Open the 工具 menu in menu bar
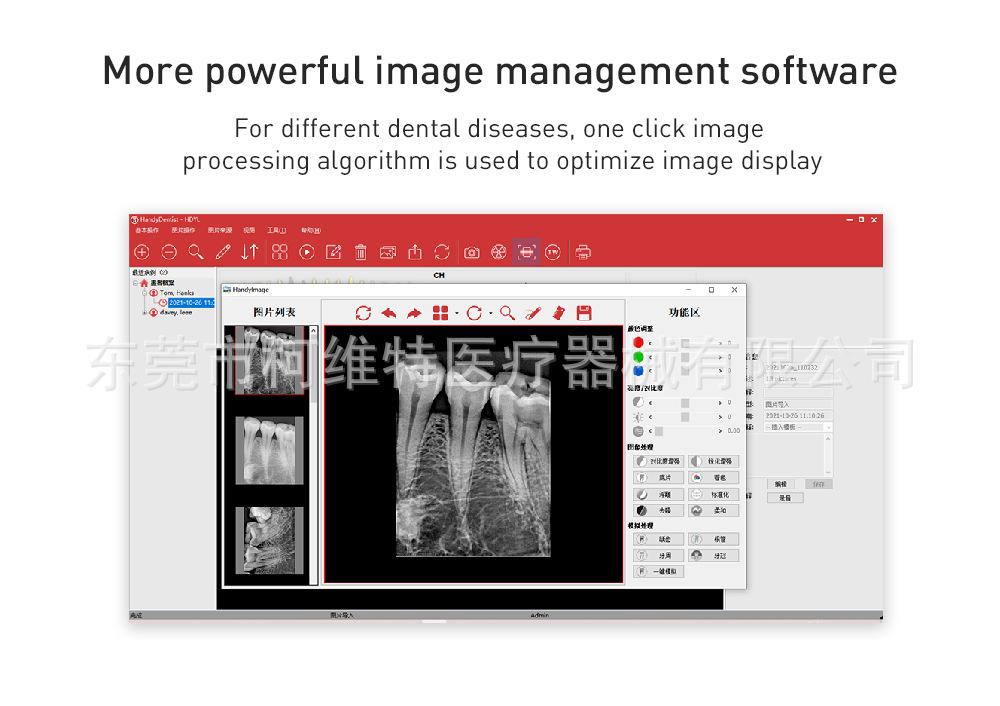This screenshot has width=1000, height=706. [276, 230]
